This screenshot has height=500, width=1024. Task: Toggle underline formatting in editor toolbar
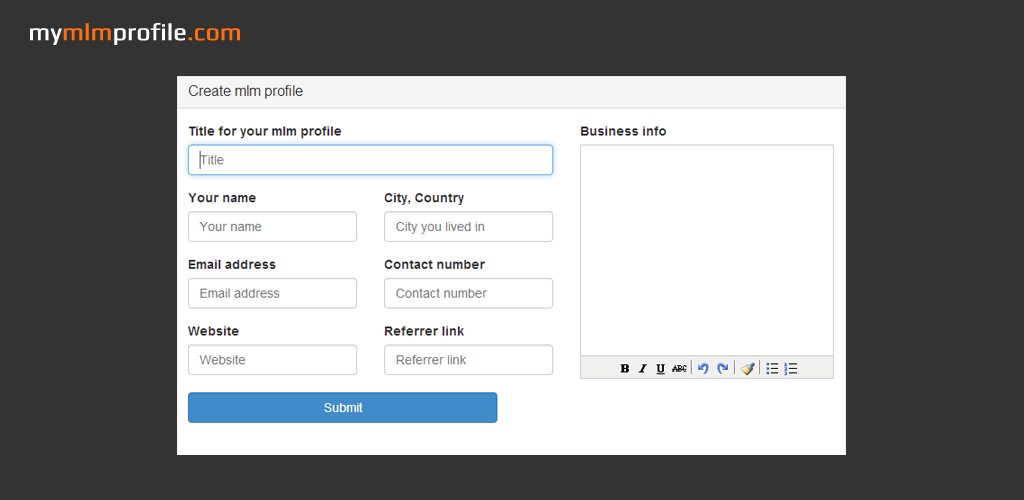coord(661,369)
